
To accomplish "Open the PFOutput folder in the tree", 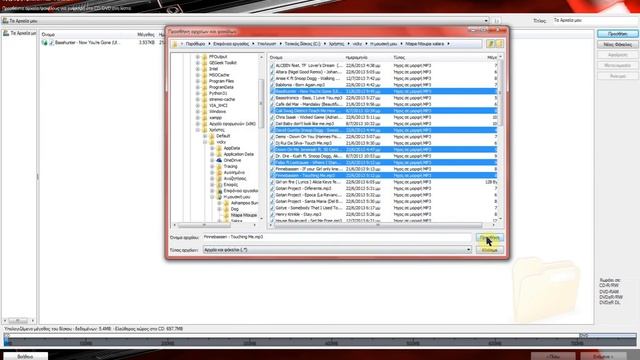I will tap(218, 57).
